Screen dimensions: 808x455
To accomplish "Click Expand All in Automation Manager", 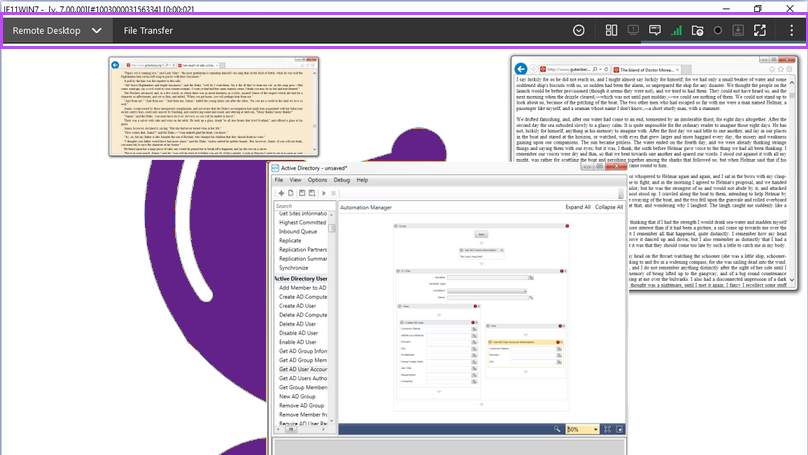I will click(x=578, y=207).
